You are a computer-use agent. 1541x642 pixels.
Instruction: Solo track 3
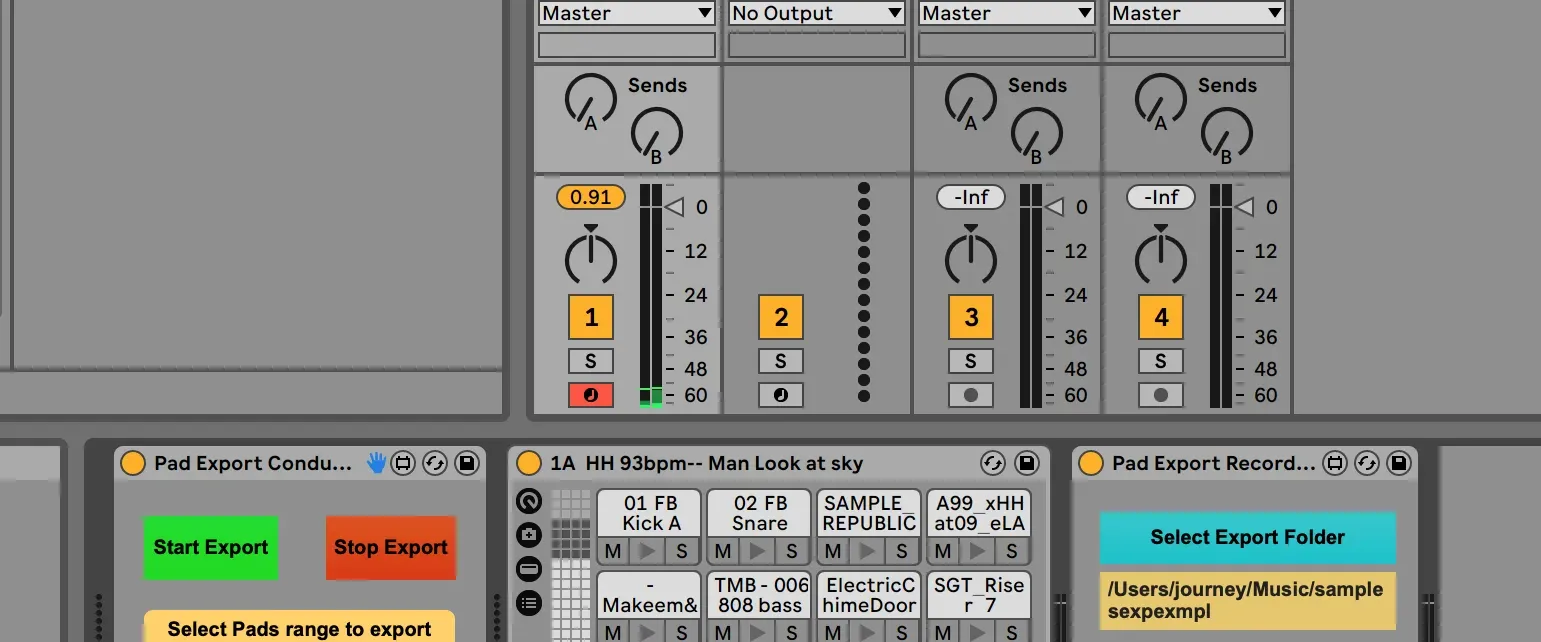tap(971, 361)
